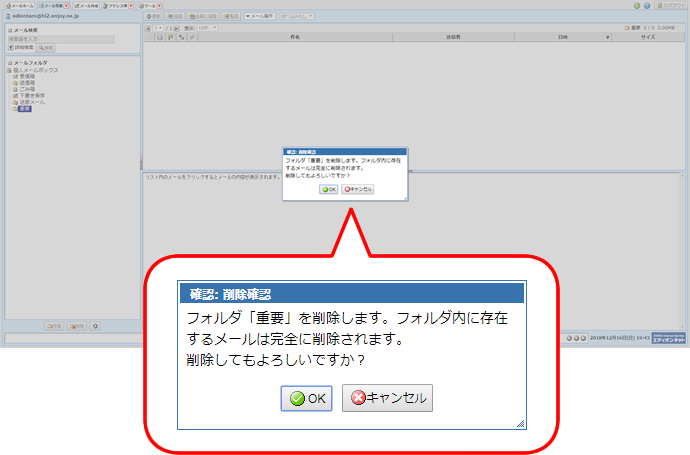The height and width of the screenshot is (455, 690).
Task: Click the 返信 reply toolbar button
Action: pos(175,16)
